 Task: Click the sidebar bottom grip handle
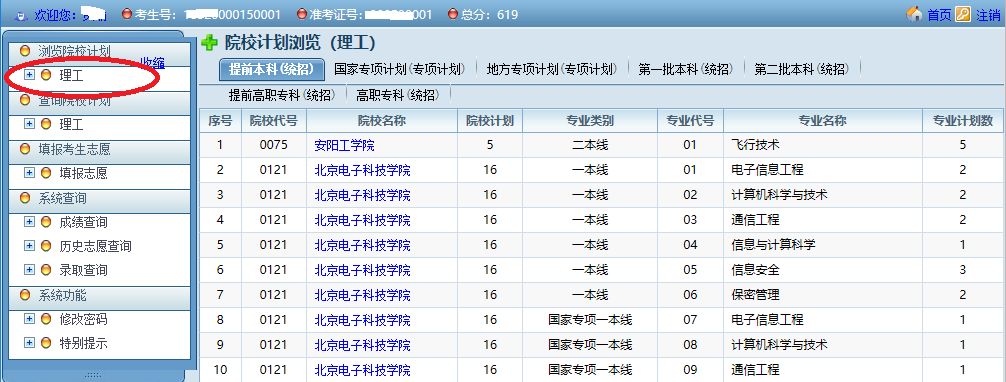coord(93,374)
